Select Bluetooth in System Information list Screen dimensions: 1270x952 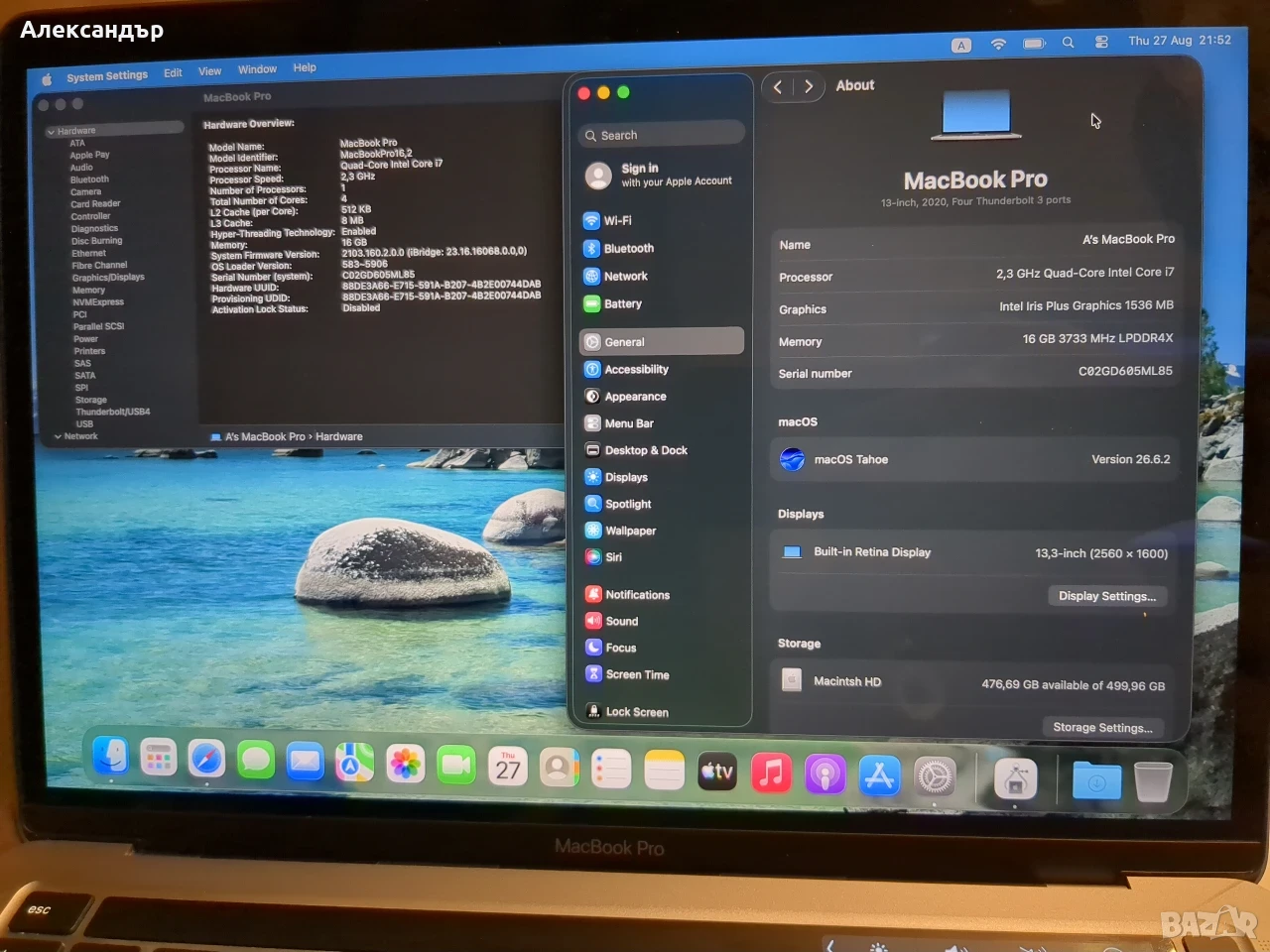[x=89, y=179]
